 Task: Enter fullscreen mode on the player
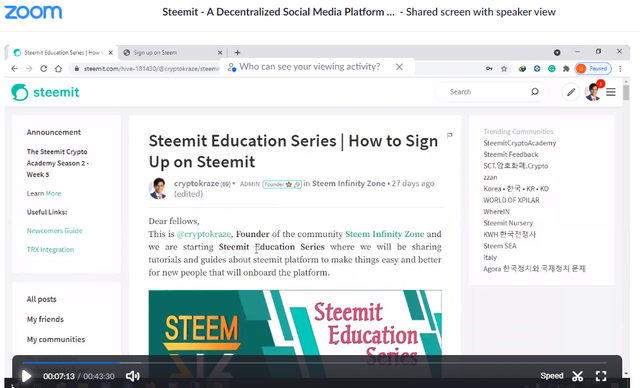tap(601, 376)
